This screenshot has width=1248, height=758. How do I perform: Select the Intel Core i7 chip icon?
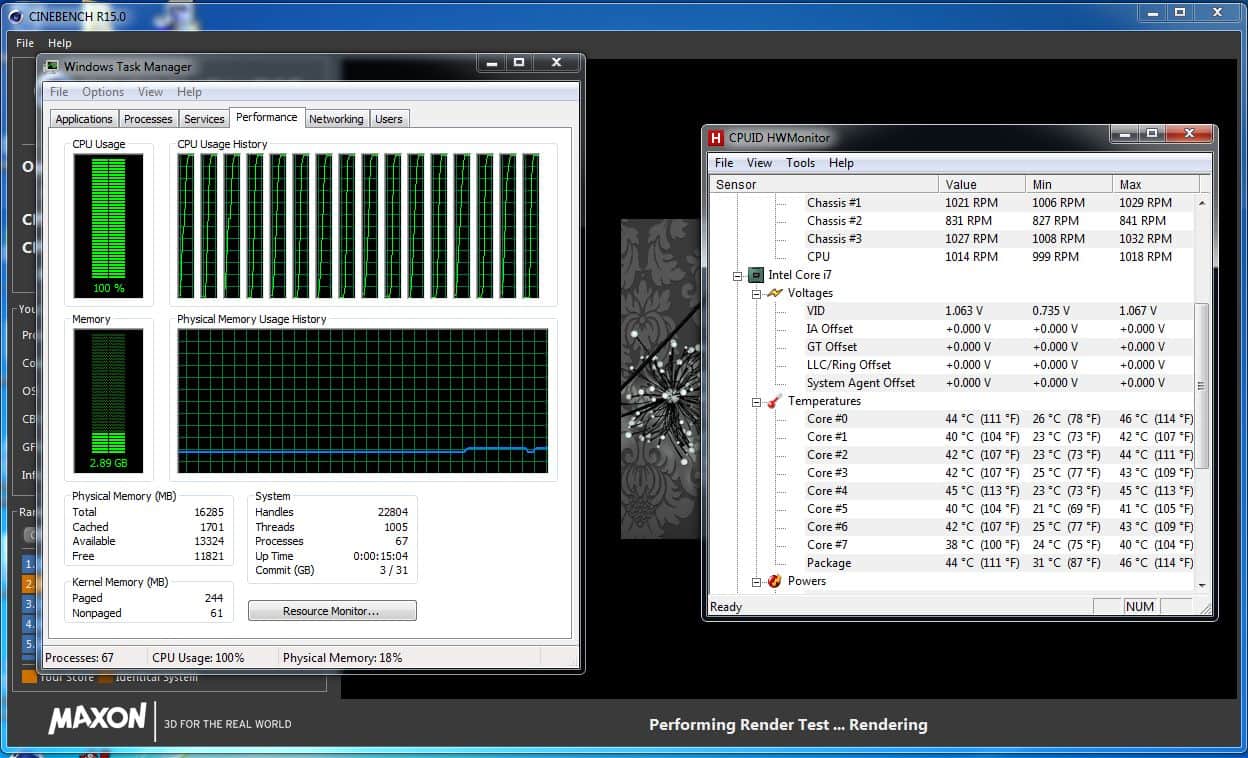[x=756, y=275]
